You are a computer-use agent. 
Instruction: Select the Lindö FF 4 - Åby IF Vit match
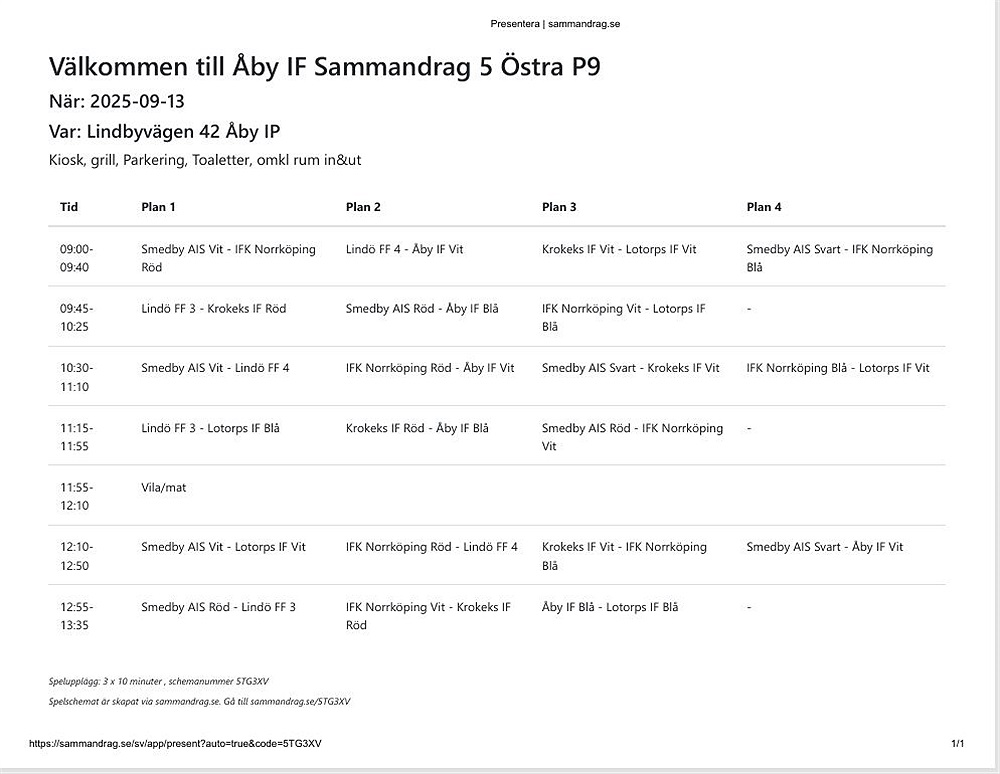(404, 249)
